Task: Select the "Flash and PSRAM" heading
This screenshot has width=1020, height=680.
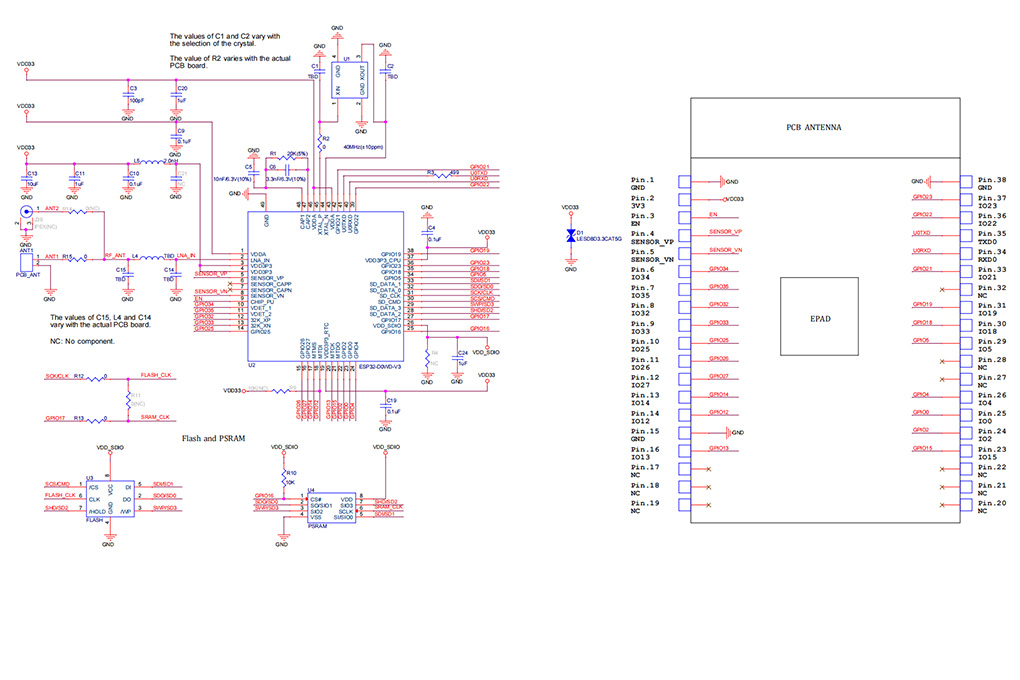Action: point(213,439)
